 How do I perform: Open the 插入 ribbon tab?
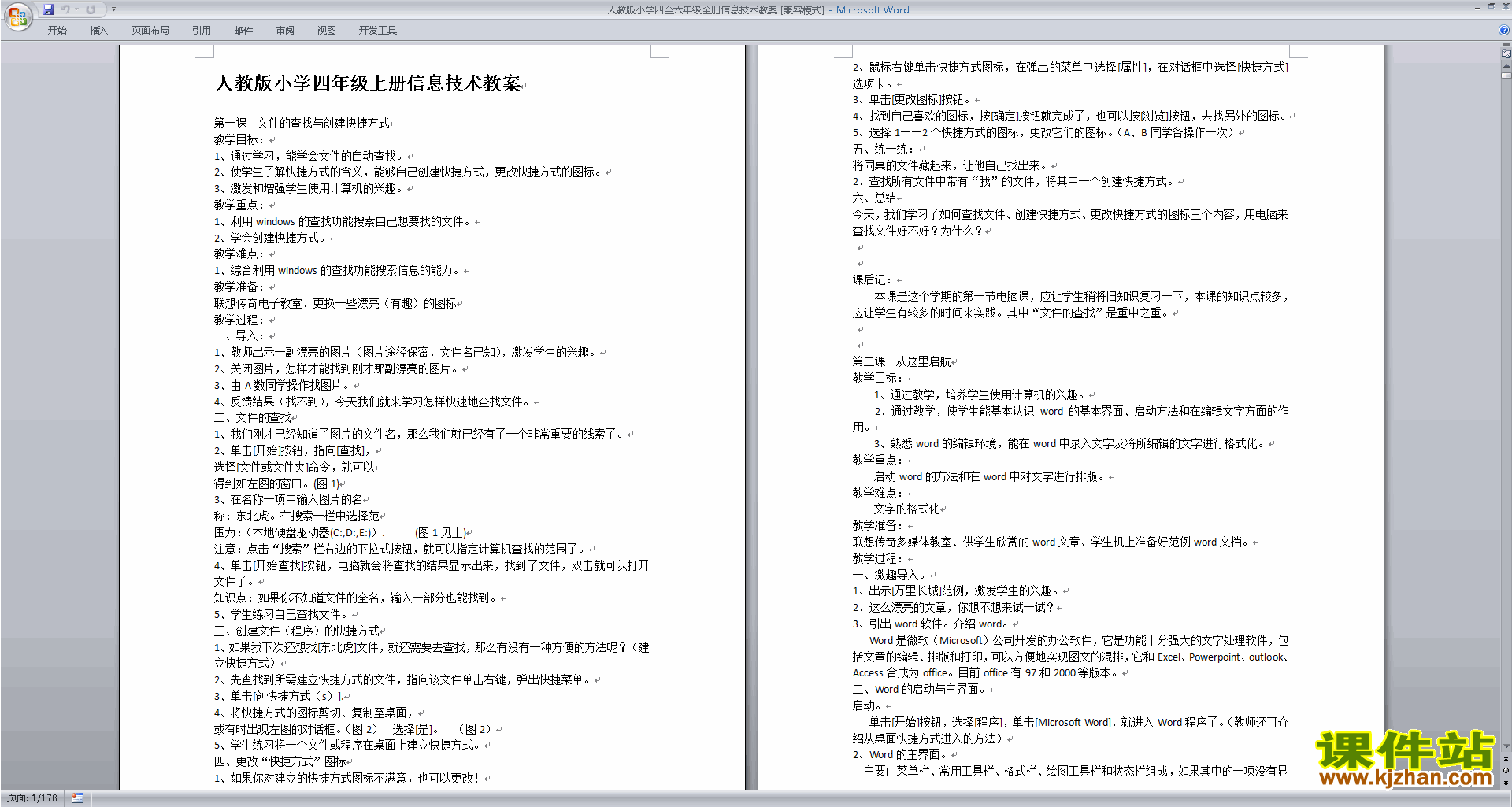click(x=98, y=31)
